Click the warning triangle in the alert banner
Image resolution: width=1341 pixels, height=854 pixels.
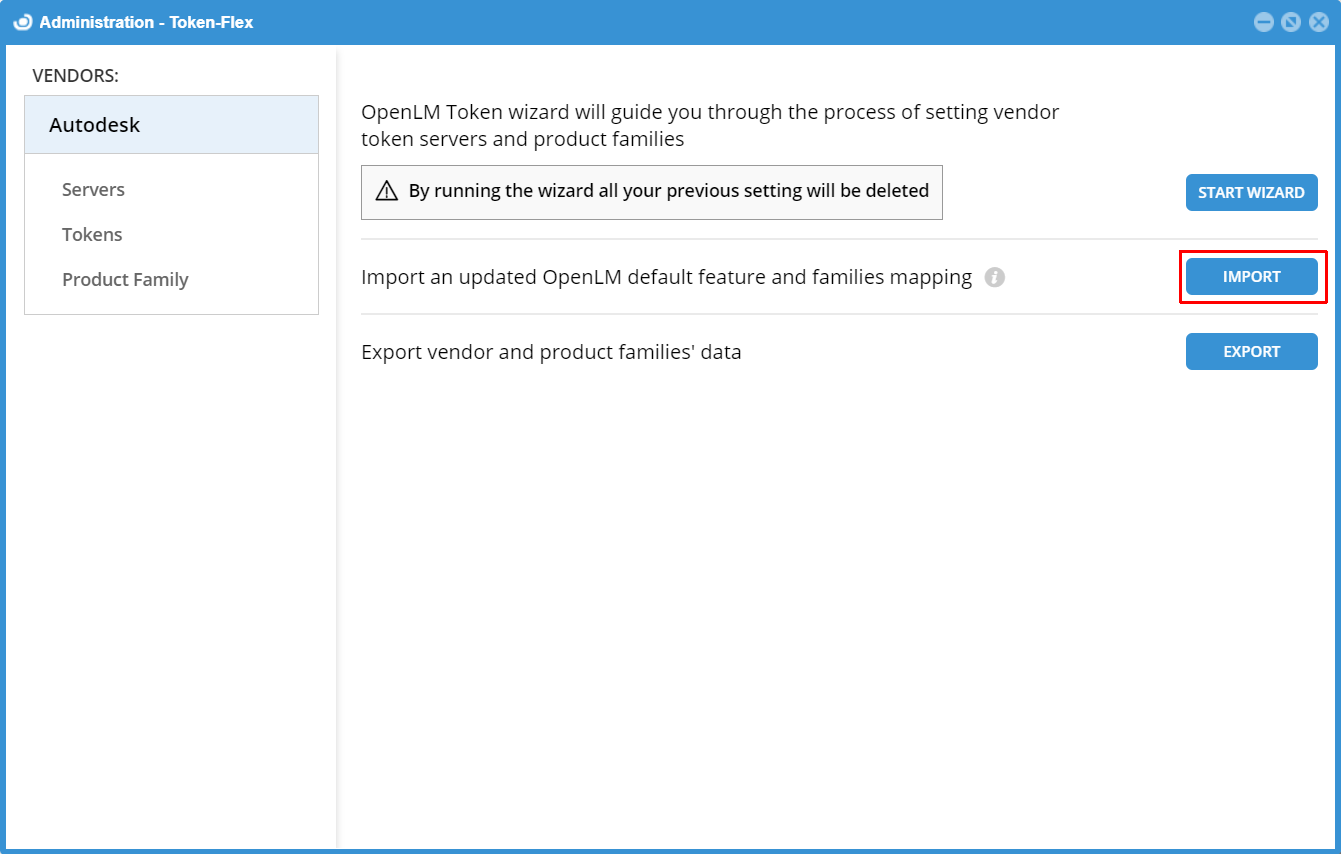pyautogui.click(x=387, y=190)
